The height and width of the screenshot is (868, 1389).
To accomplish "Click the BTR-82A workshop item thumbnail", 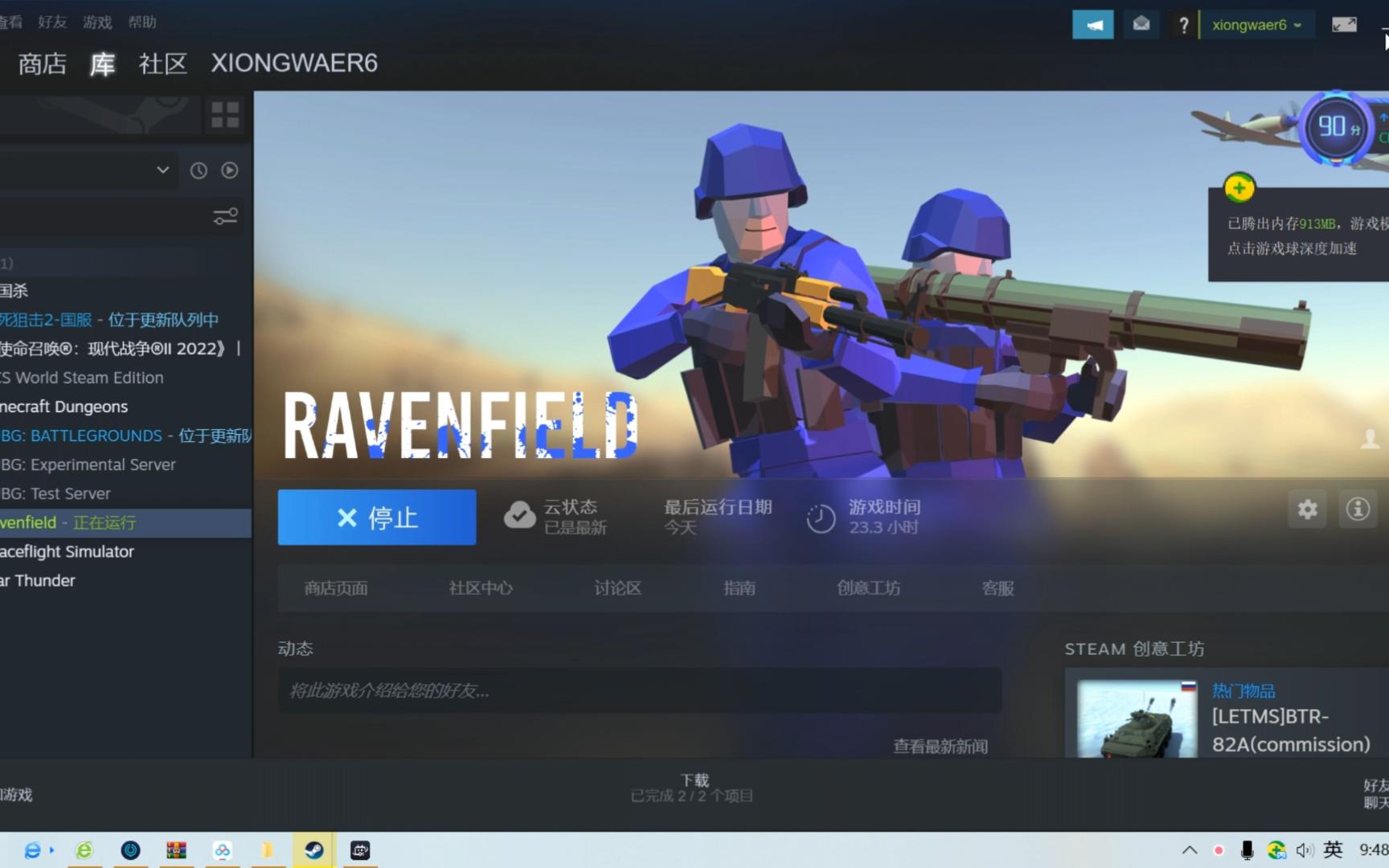I will 1134,718.
